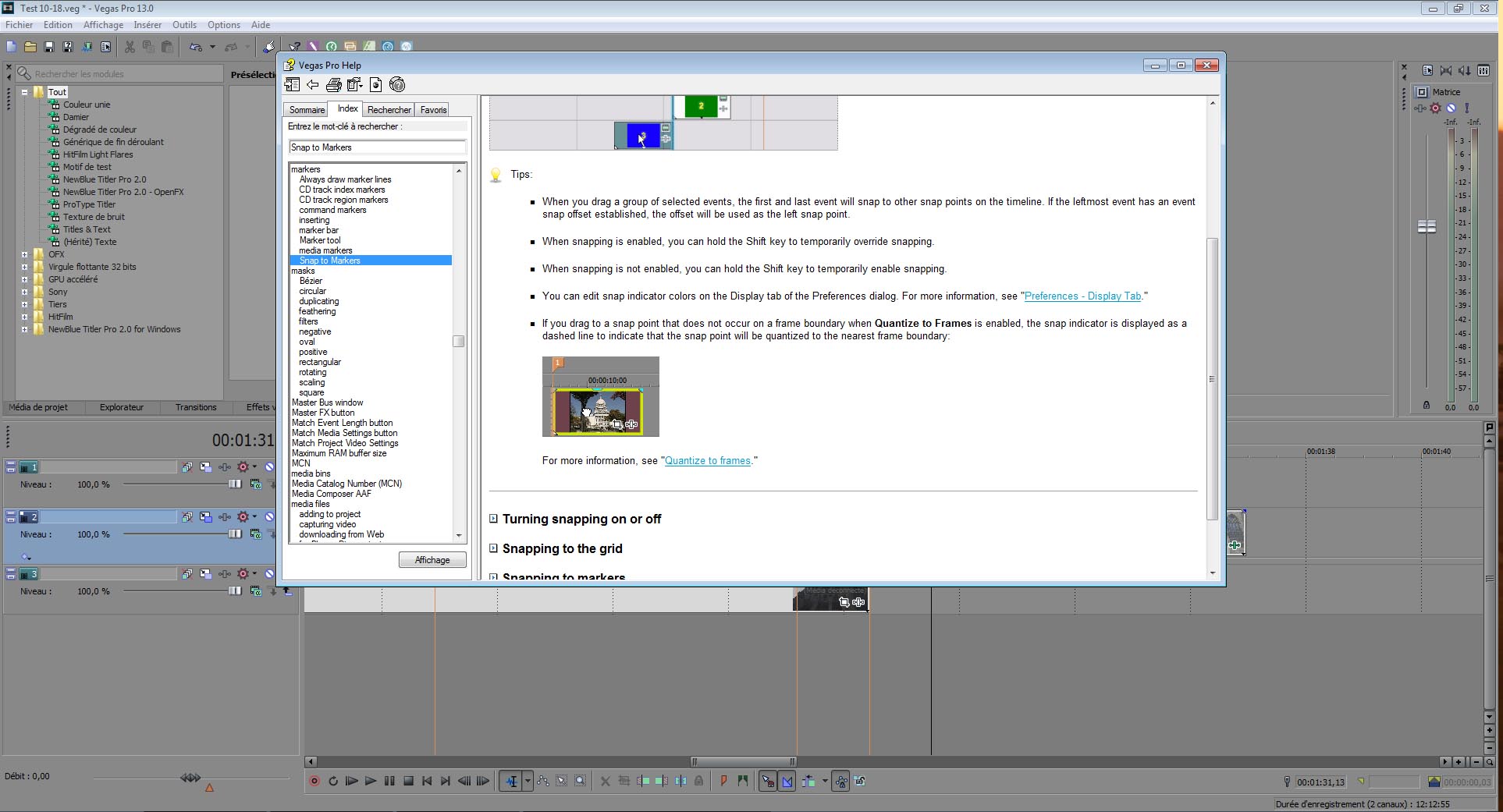1503x812 pixels.
Task: Select the Envelope edit tool
Action: tap(542, 781)
